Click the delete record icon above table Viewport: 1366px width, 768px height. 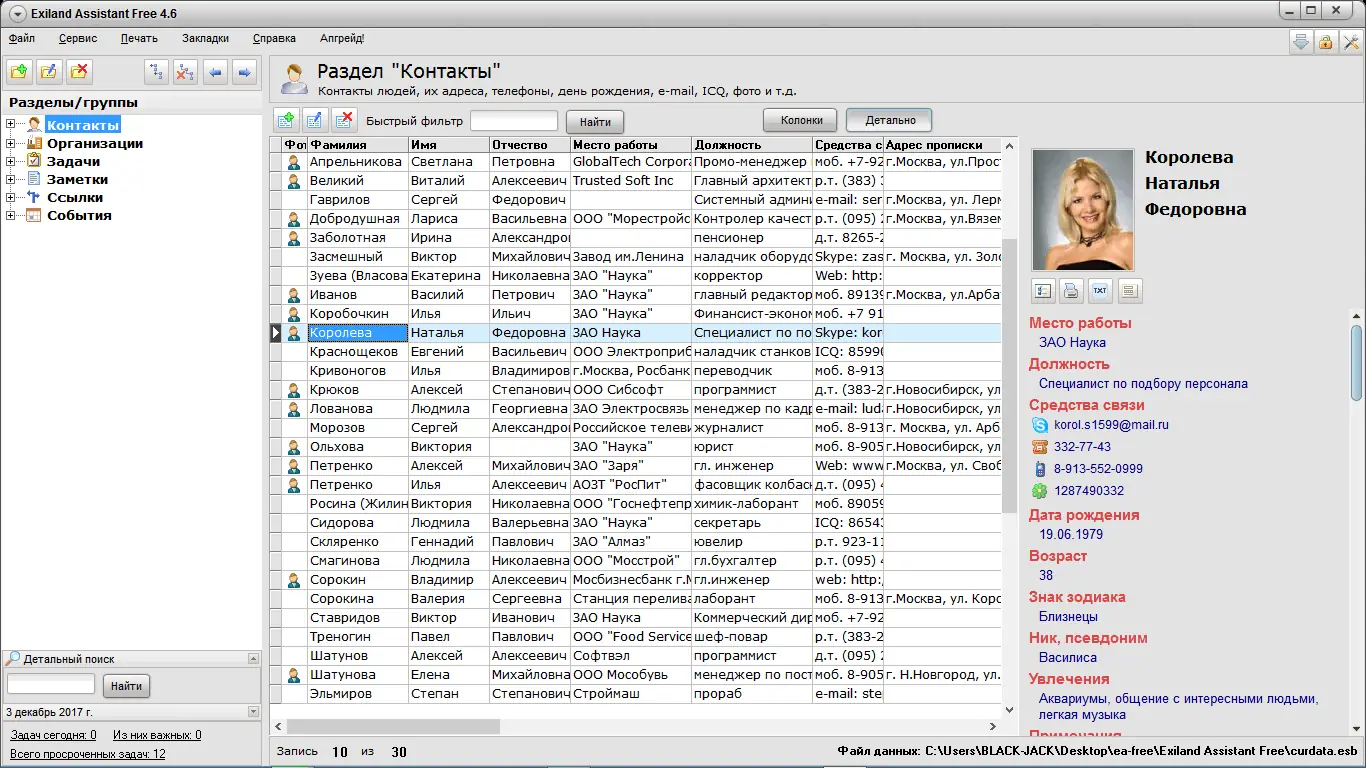344,121
